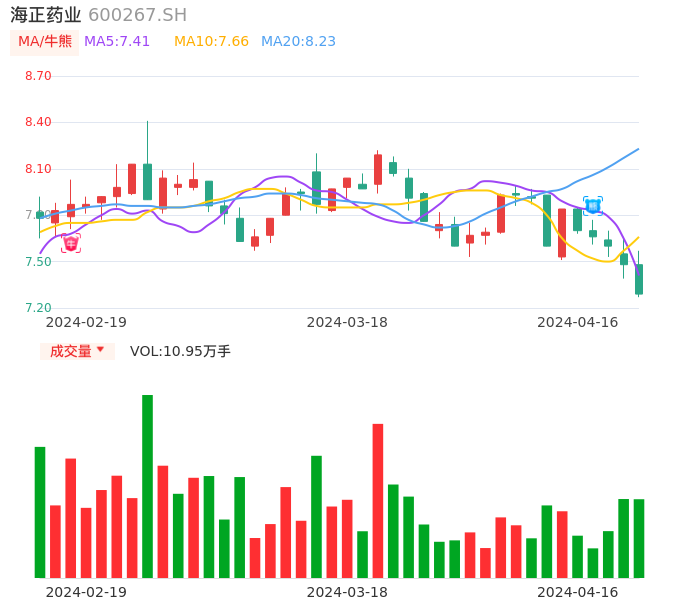Click the tallest green volume bar
Viewport: 686px width, 606px height.
[147, 486]
